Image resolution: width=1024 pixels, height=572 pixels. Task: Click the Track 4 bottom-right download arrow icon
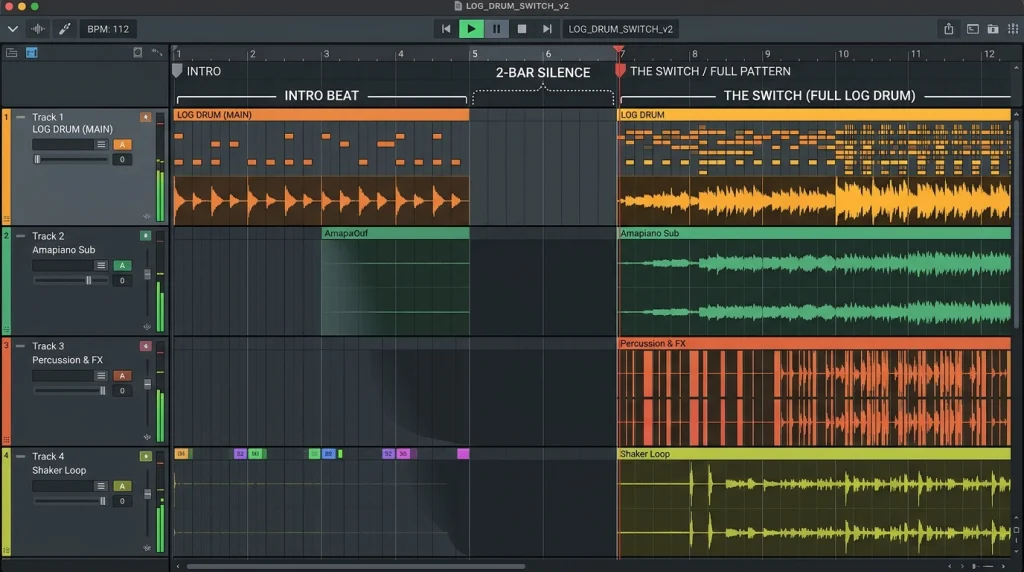click(147, 547)
